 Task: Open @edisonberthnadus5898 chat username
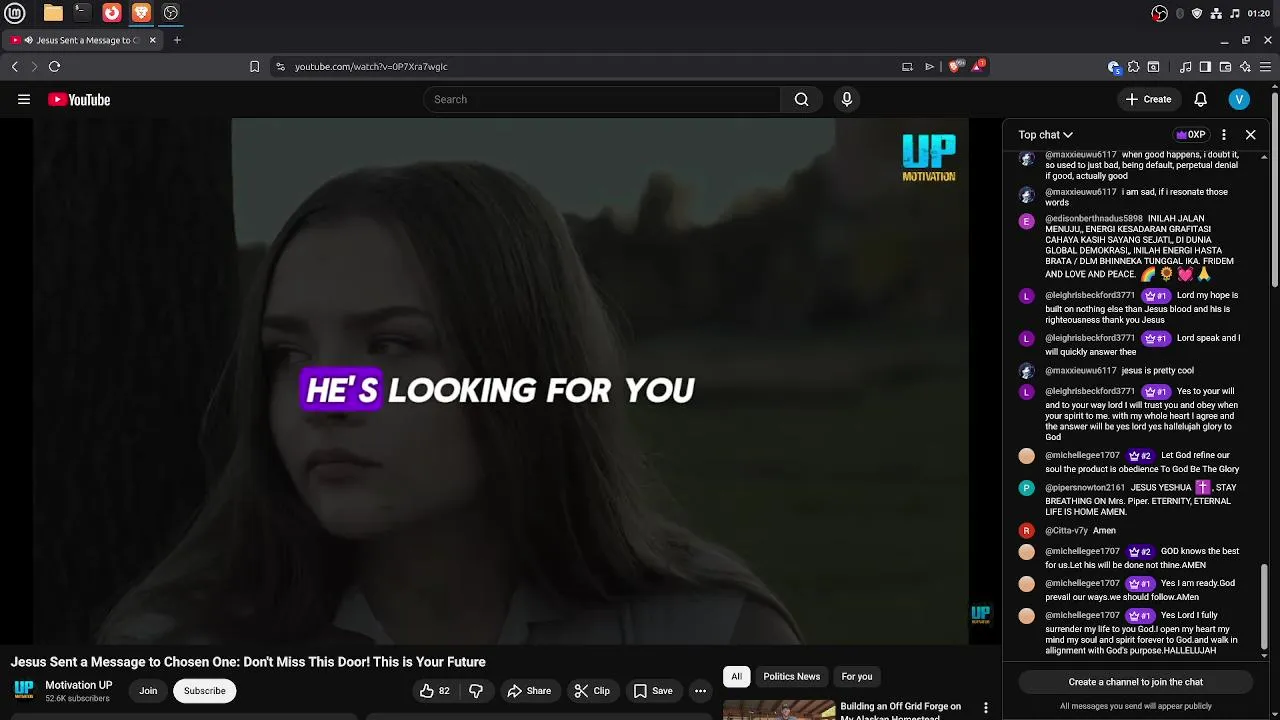click(x=1094, y=219)
